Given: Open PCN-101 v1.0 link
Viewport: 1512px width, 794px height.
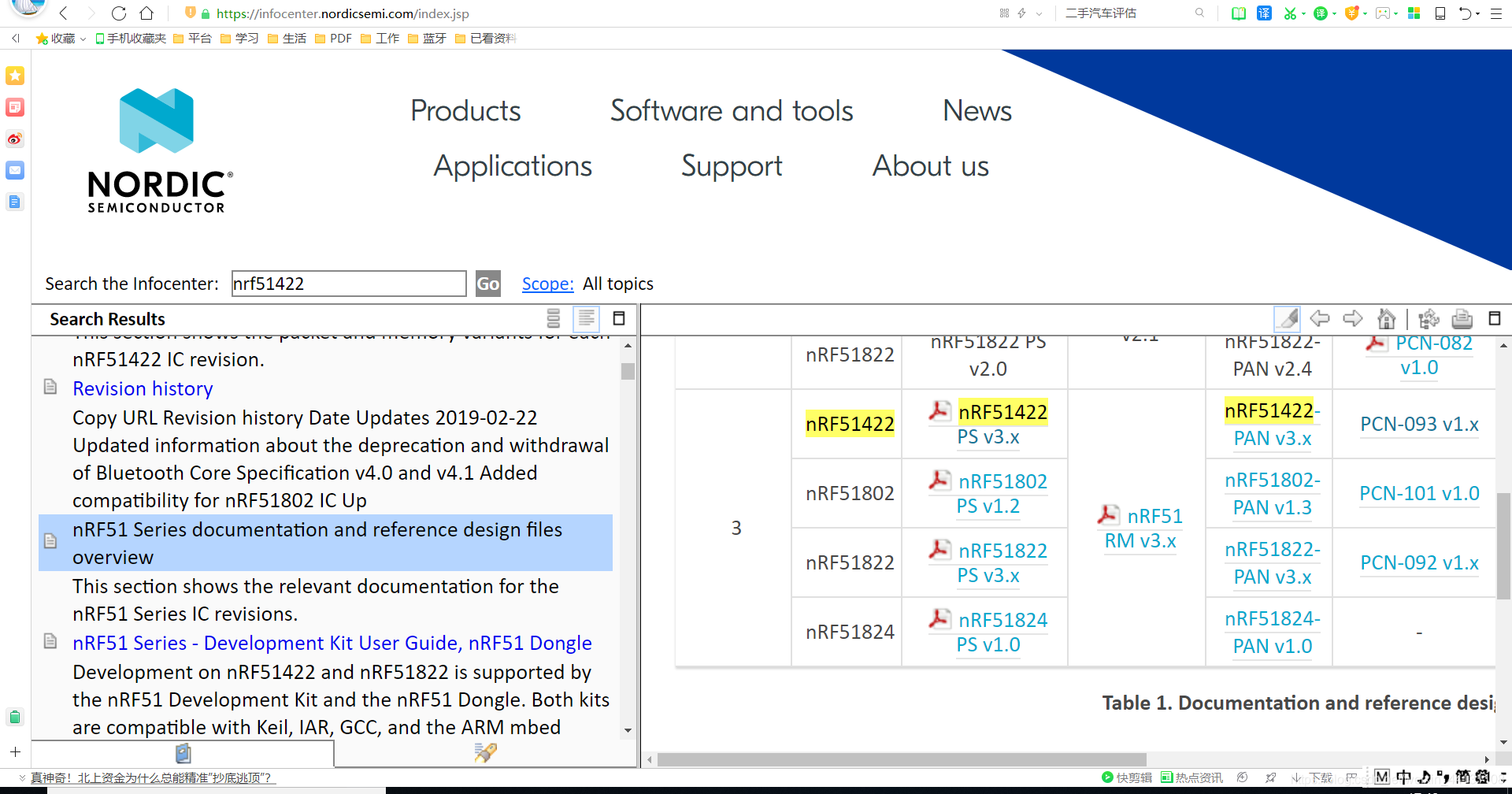Looking at the screenshot, I should [x=1419, y=493].
